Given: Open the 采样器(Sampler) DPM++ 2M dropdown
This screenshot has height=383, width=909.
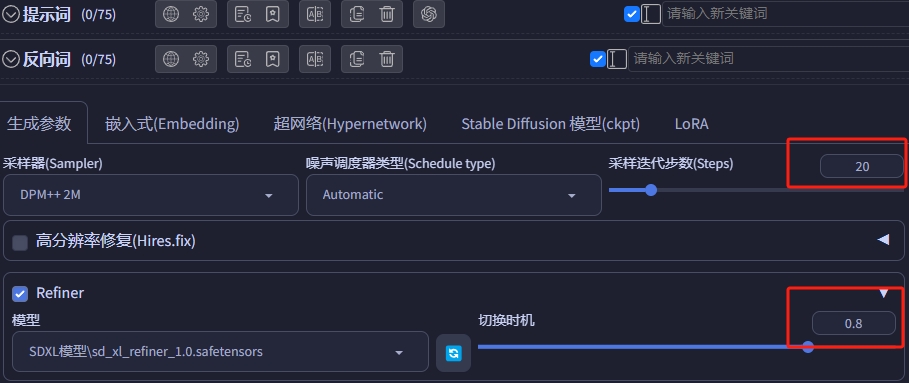Looking at the screenshot, I should [151, 195].
